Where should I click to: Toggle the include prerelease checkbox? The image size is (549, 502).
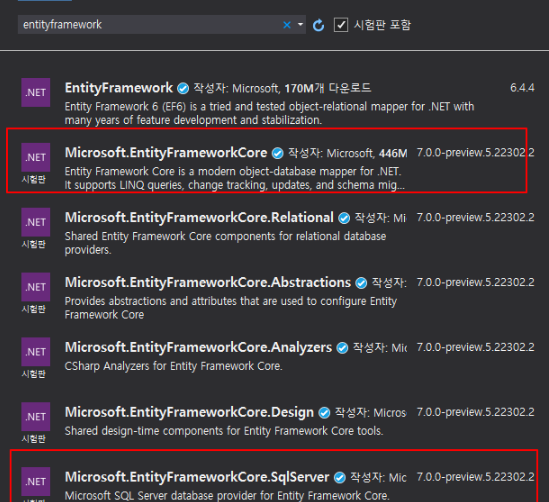[341, 25]
